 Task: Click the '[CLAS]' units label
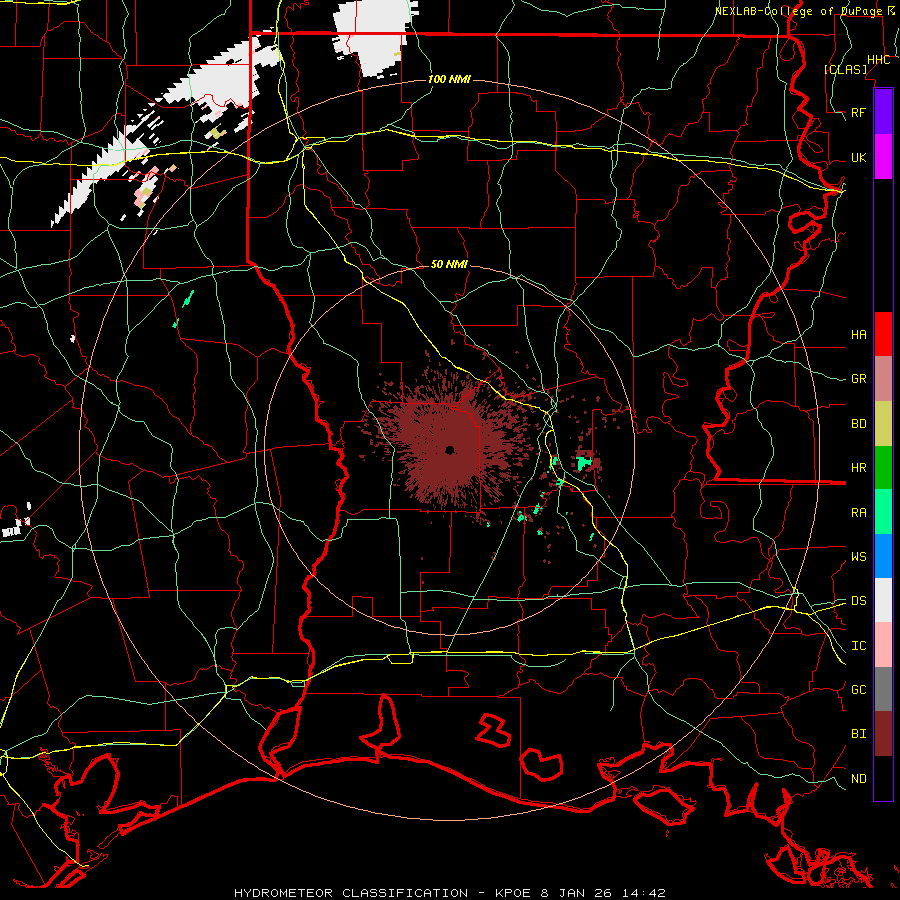[x=845, y=69]
